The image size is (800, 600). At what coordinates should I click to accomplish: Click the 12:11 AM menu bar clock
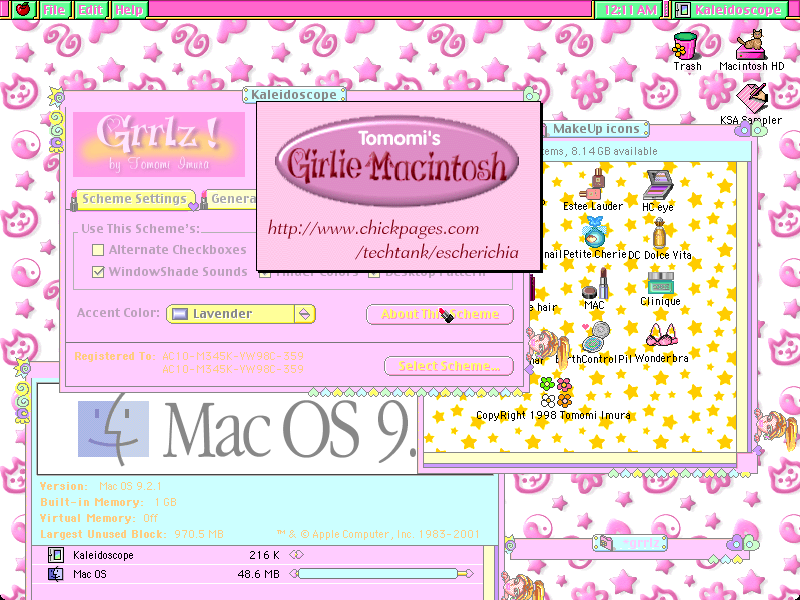pyautogui.click(x=629, y=10)
